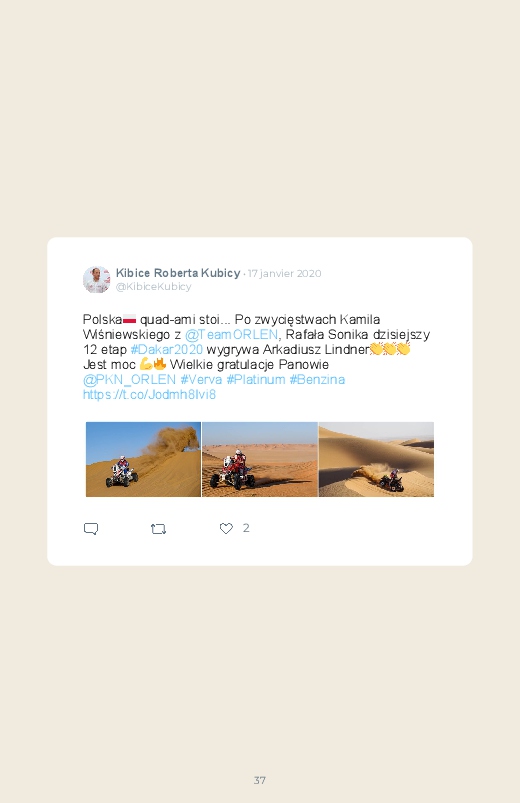Click the retweet arrows icon
520x803 pixels.
tap(158, 529)
